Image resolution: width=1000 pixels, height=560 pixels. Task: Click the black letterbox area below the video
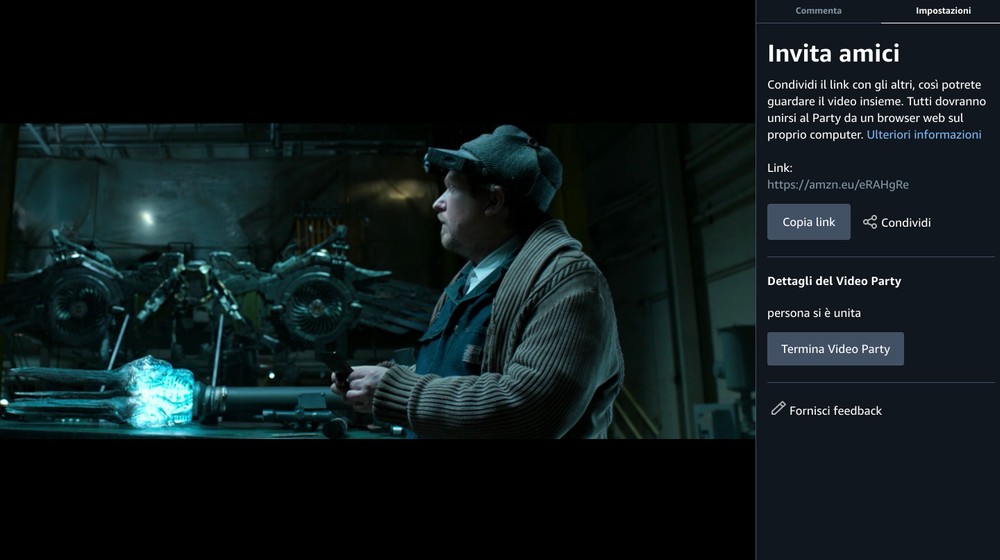(377, 500)
